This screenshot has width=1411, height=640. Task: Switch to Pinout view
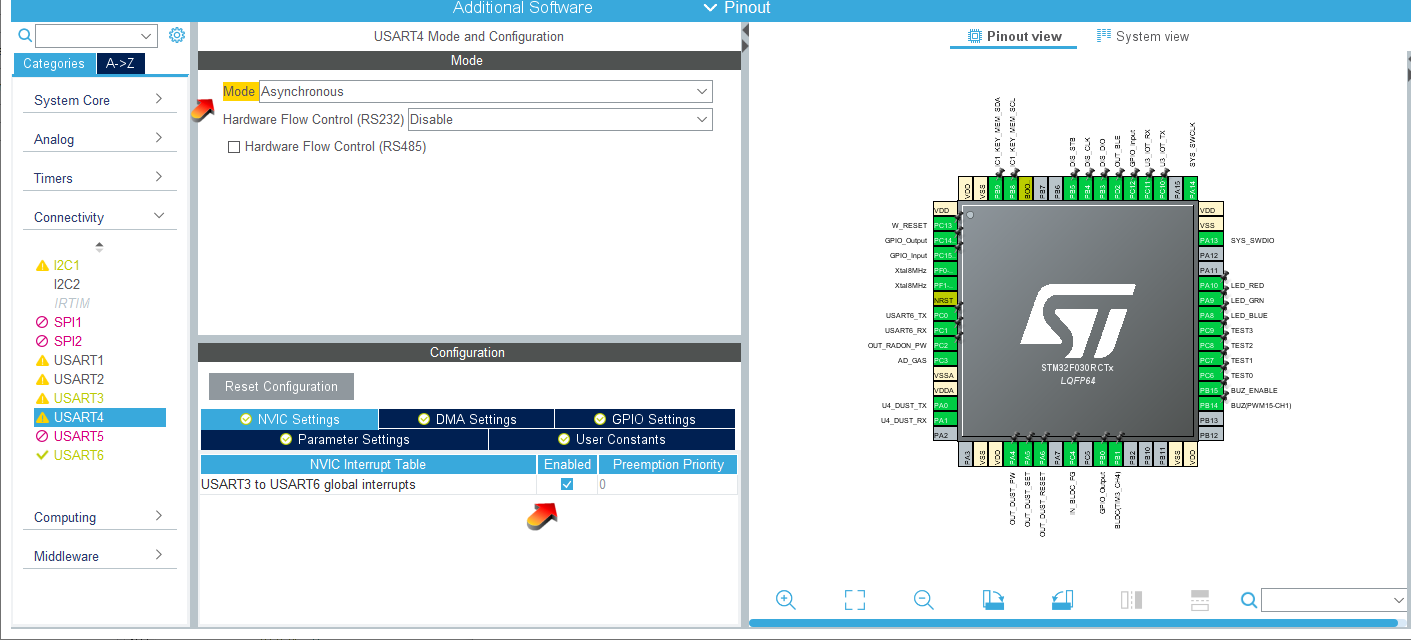1014,36
